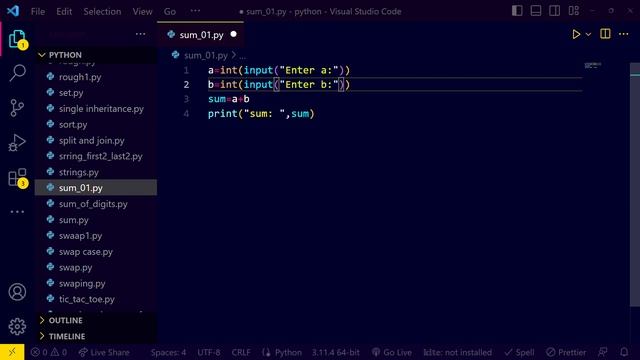640x360 pixels.
Task: Open sum_of_digits.py file
Action: tap(96, 204)
